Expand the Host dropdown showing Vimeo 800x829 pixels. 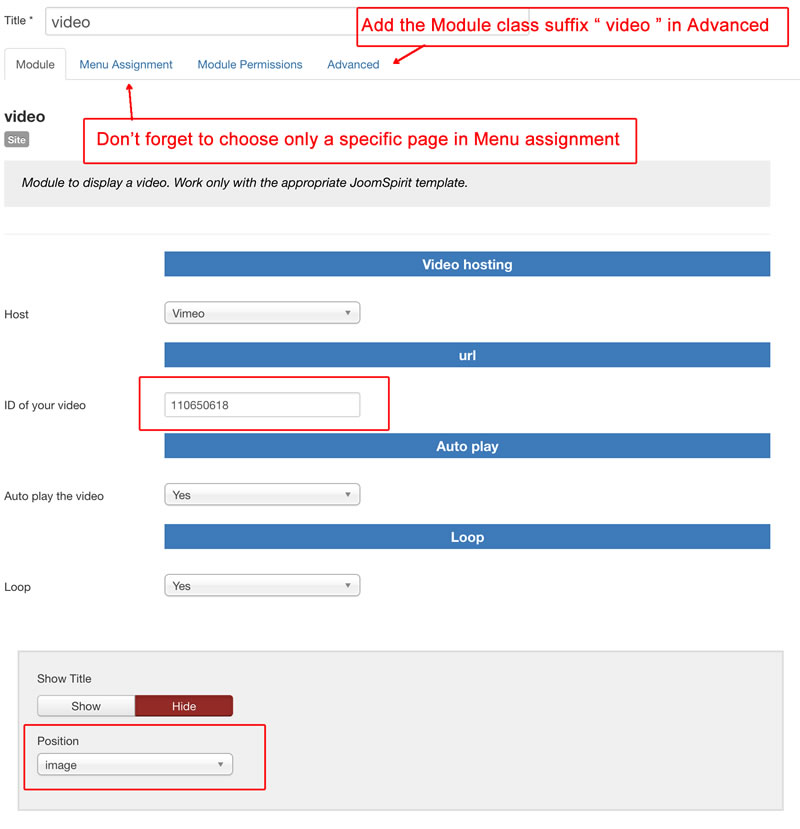(x=261, y=313)
